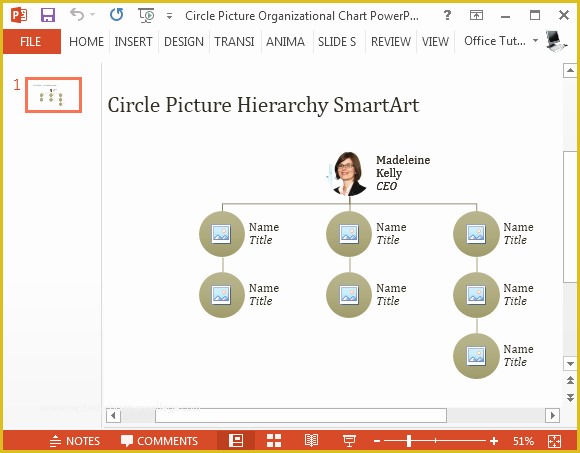Switch to the INSERT tab
Image resolution: width=580 pixels, height=453 pixels.
click(x=134, y=42)
